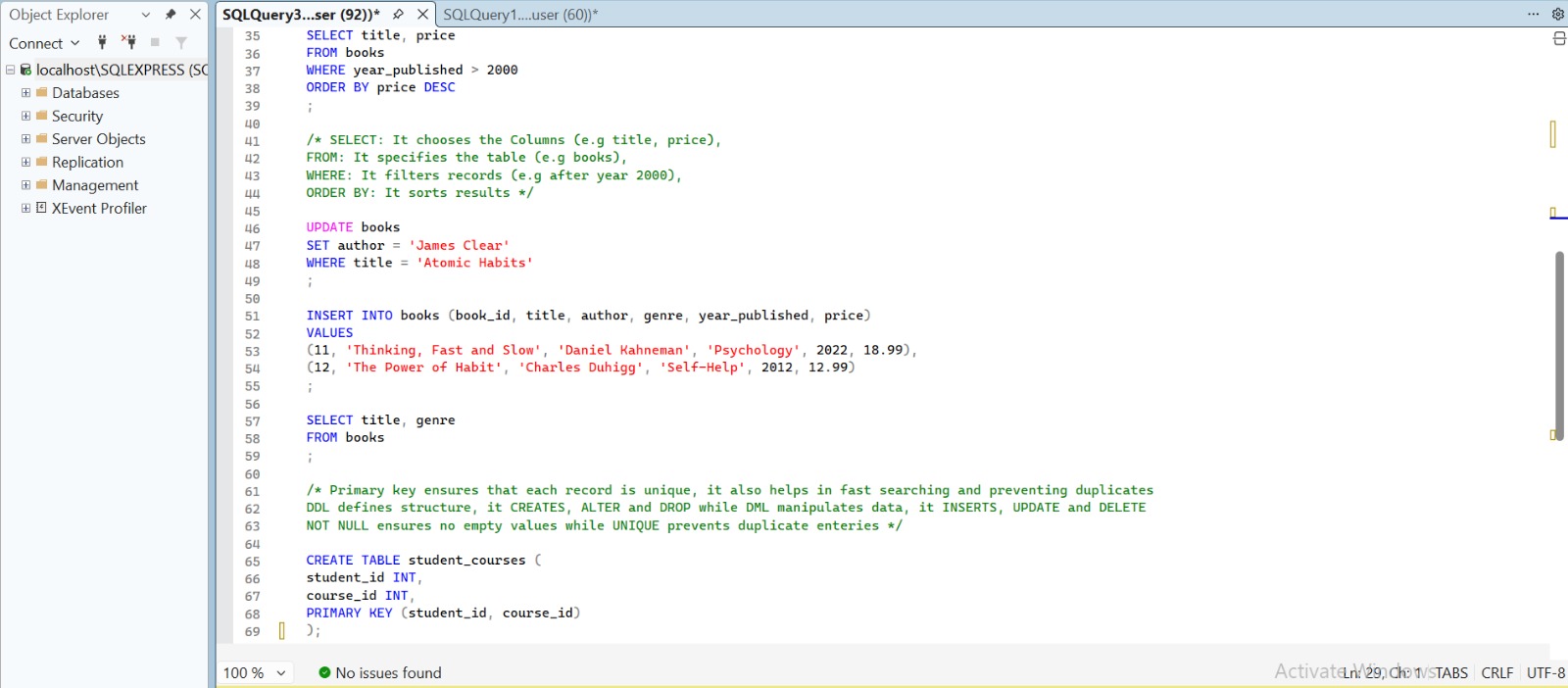Screen dimensions: 1568x688
Task: Click the yellow change marker beside line 69
Action: tap(282, 630)
